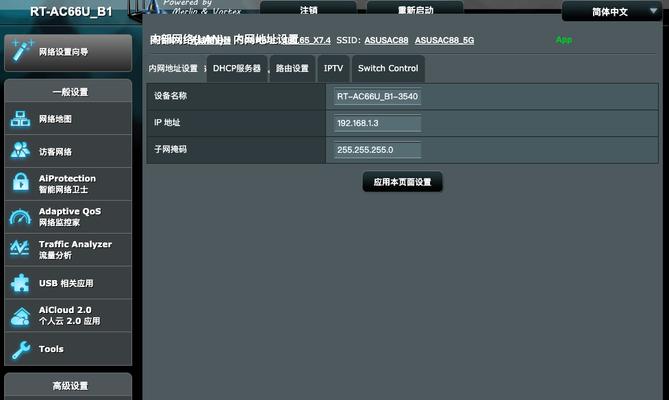Switch to DHCP服务器 tab

pos(237,69)
